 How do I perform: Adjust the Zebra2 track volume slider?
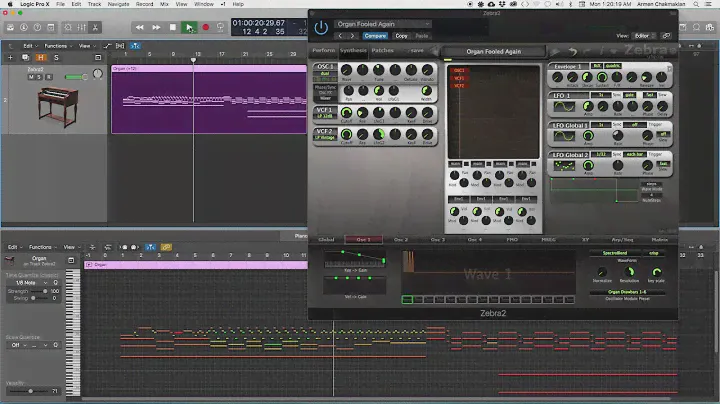[76, 77]
